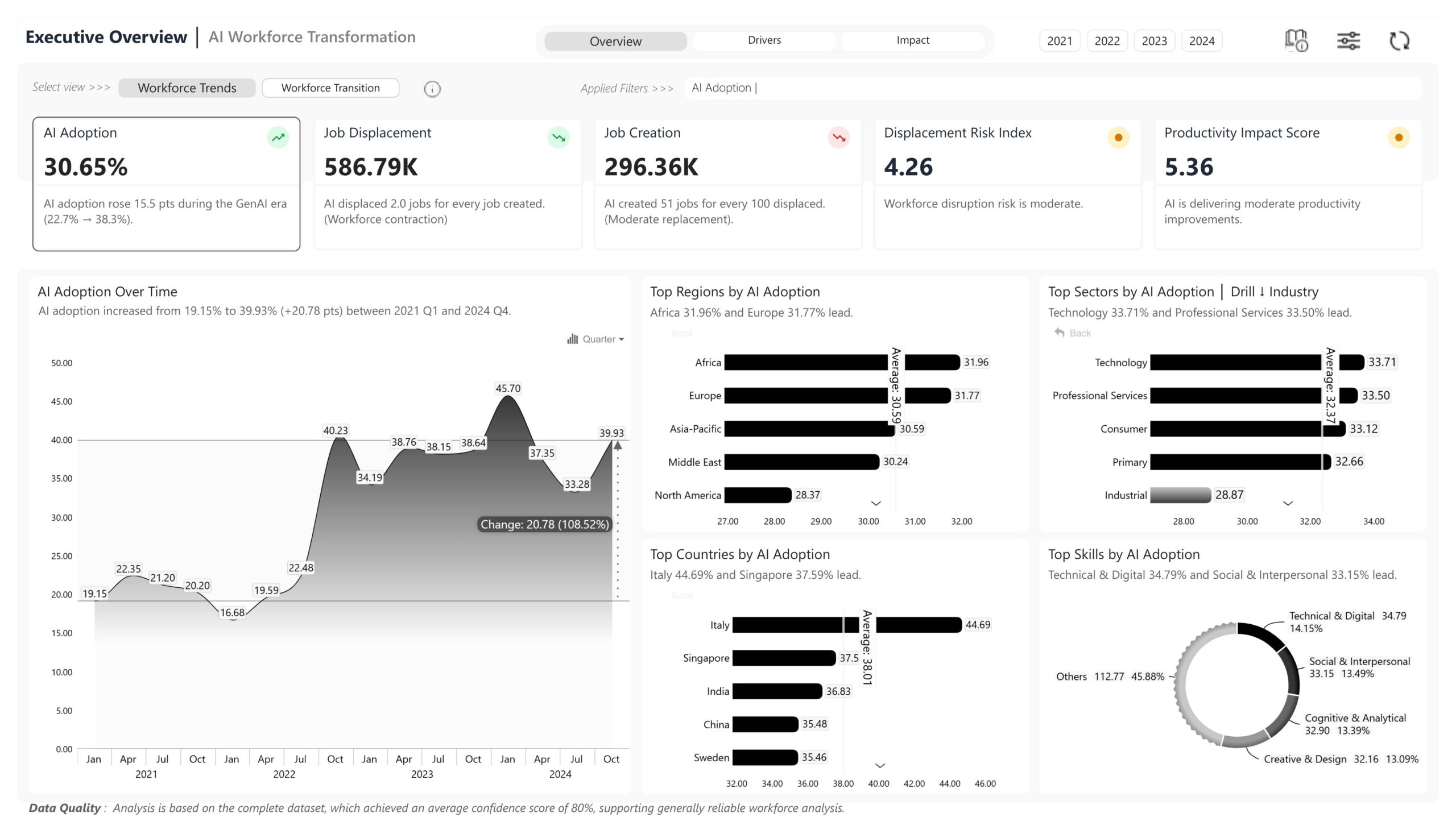Click the 33.28 data label
The image size is (1456, 834).
click(577, 484)
